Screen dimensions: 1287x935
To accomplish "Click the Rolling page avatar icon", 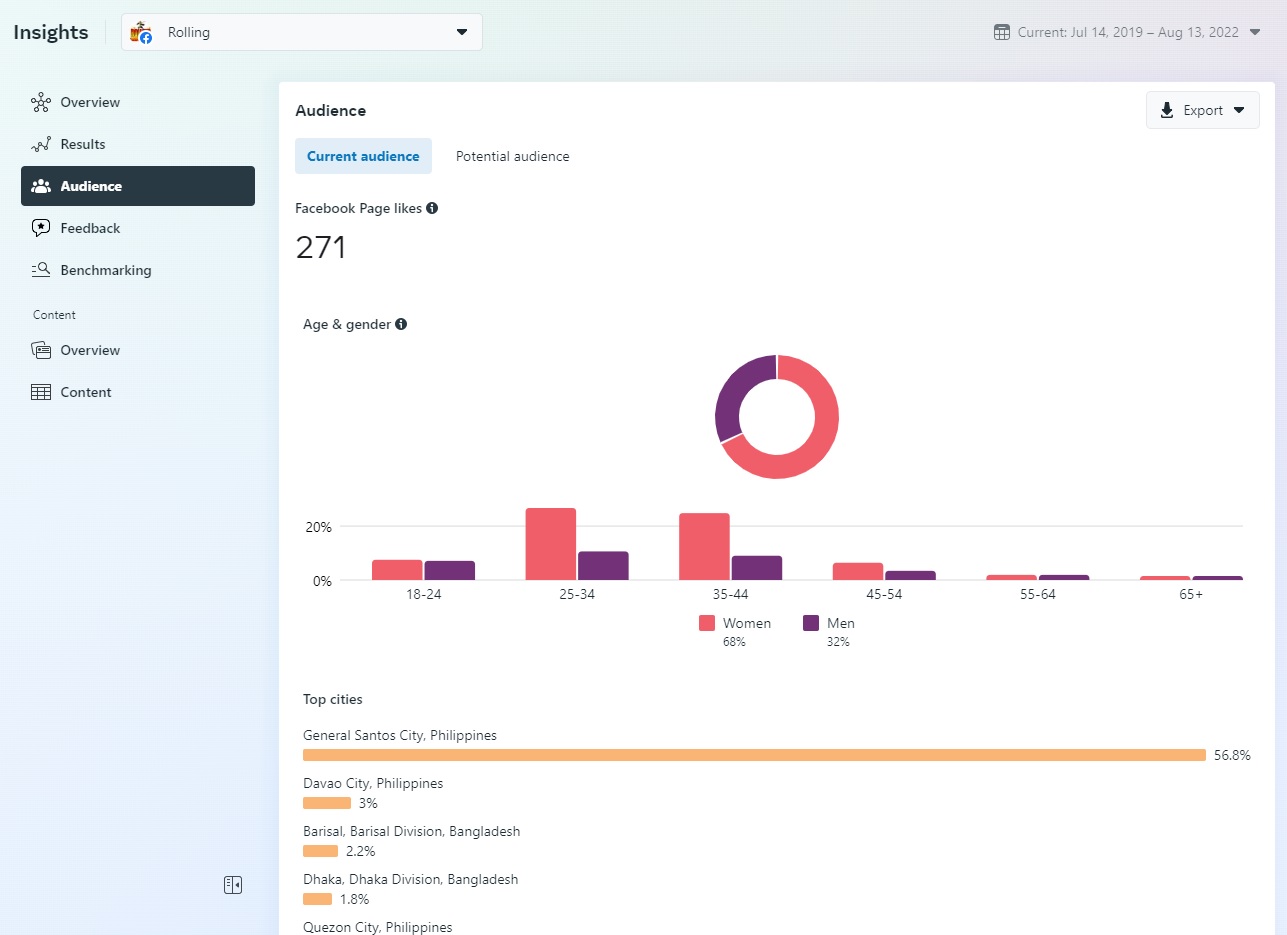I will [142, 32].
